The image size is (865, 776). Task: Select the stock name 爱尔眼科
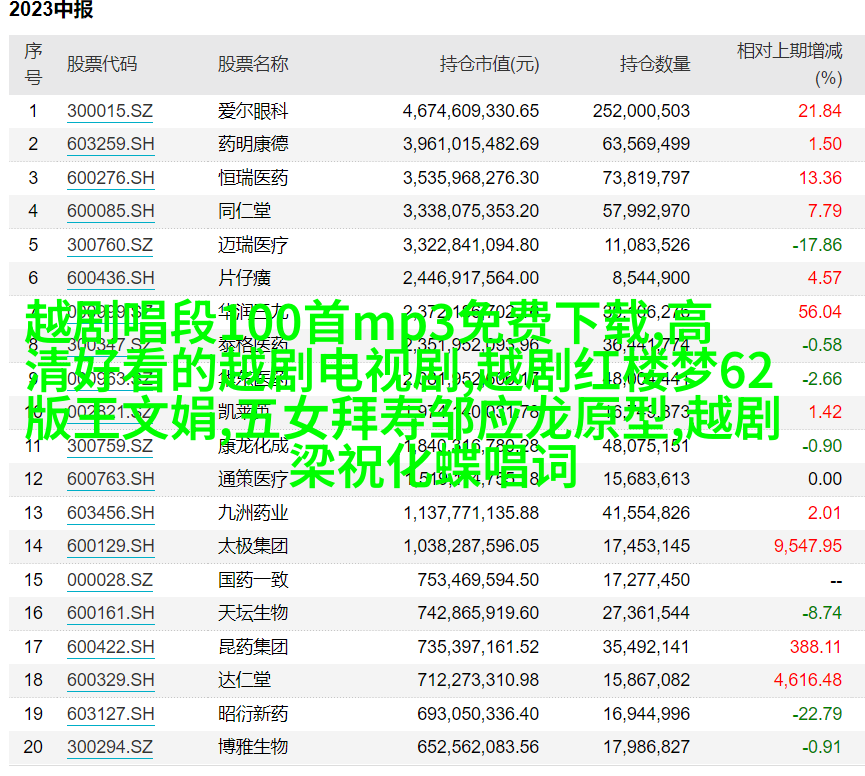(x=253, y=111)
